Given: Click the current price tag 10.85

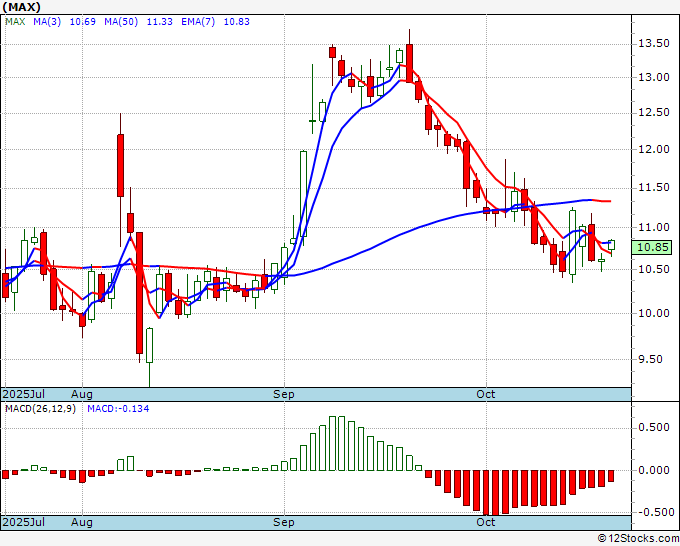Looking at the screenshot, I should click(655, 248).
